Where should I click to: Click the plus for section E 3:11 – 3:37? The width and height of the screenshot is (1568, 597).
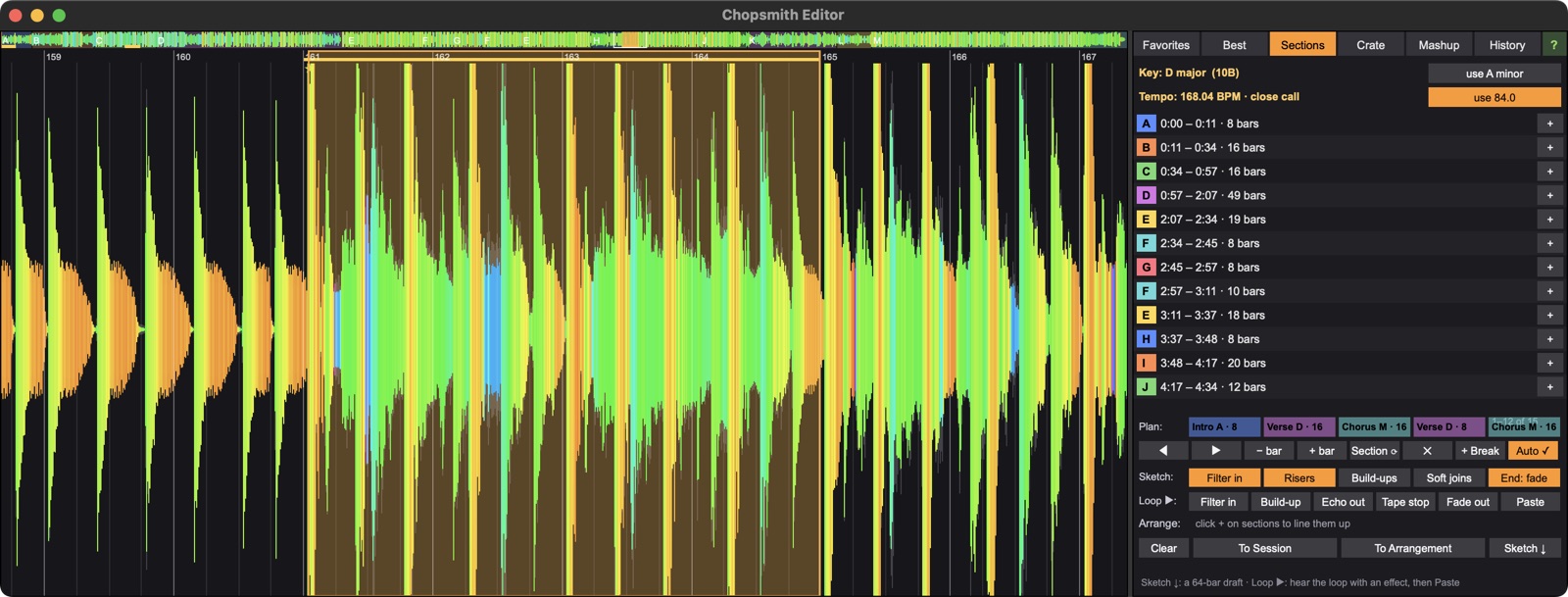coord(1549,315)
